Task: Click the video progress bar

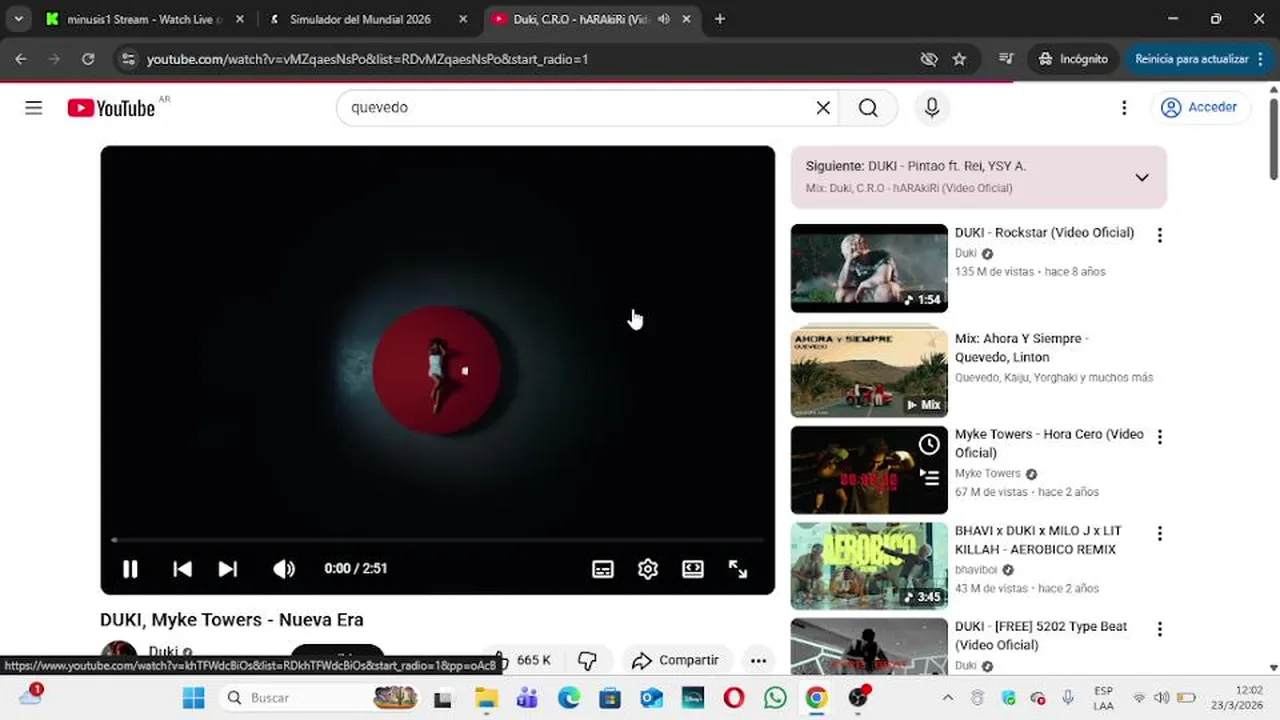Action: pyautogui.click(x=438, y=540)
